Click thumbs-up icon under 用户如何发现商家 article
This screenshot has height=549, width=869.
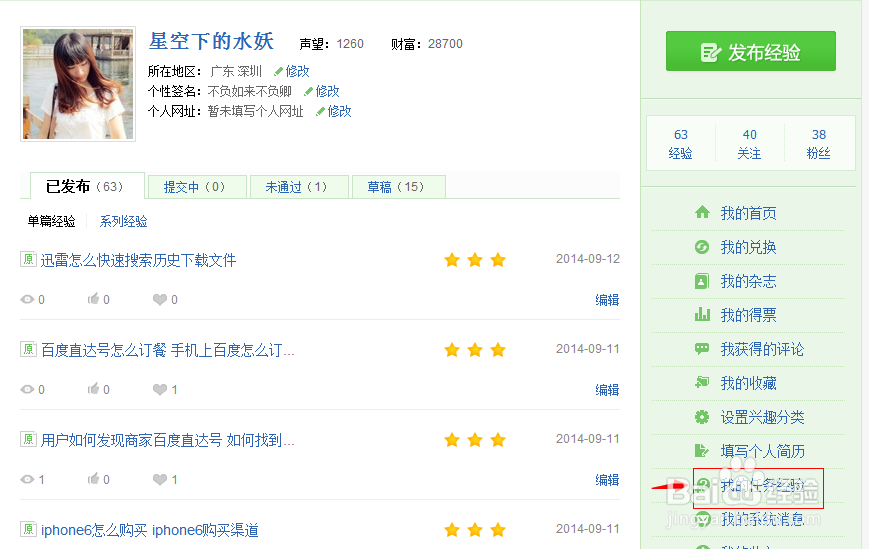93,479
